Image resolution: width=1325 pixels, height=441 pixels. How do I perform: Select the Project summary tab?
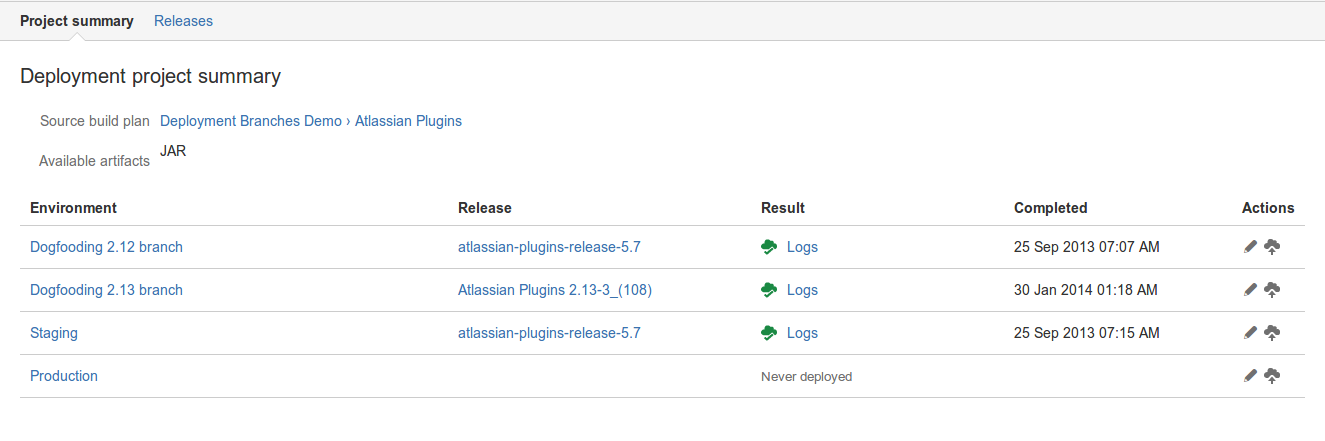[77, 21]
